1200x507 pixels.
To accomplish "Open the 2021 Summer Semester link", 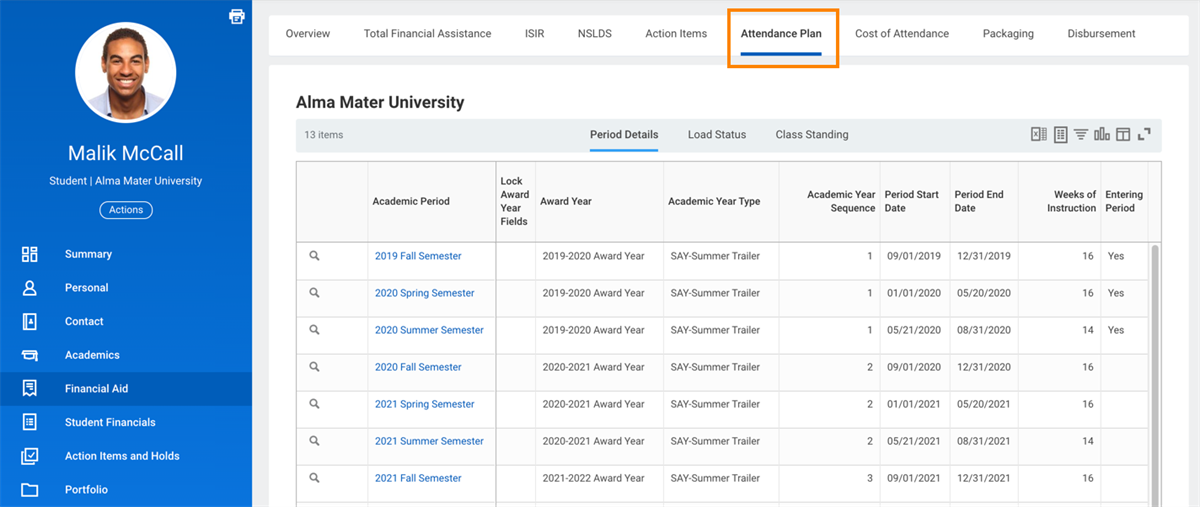I will tap(429, 441).
